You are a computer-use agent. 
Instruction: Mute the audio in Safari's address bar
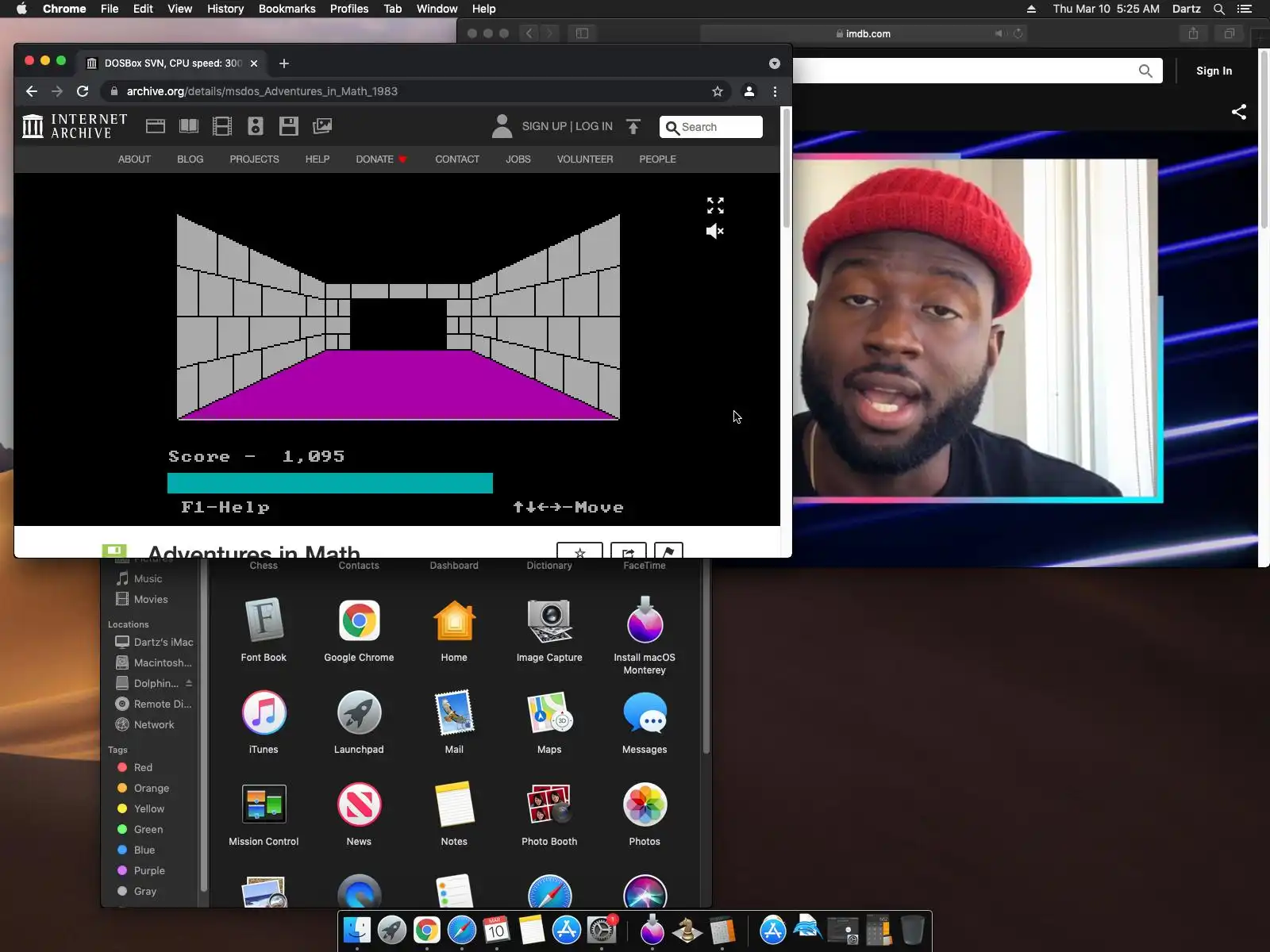(999, 33)
